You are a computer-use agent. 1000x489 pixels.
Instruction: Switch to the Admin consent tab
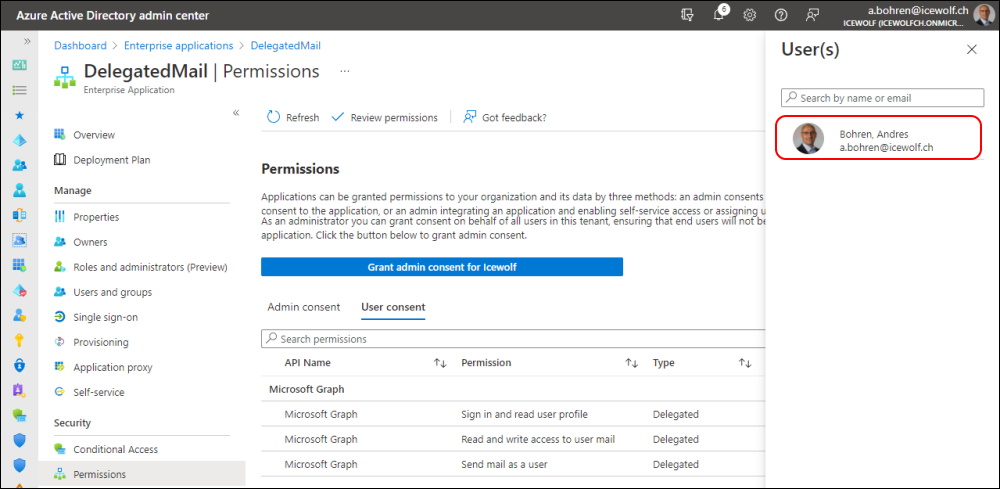click(x=304, y=307)
